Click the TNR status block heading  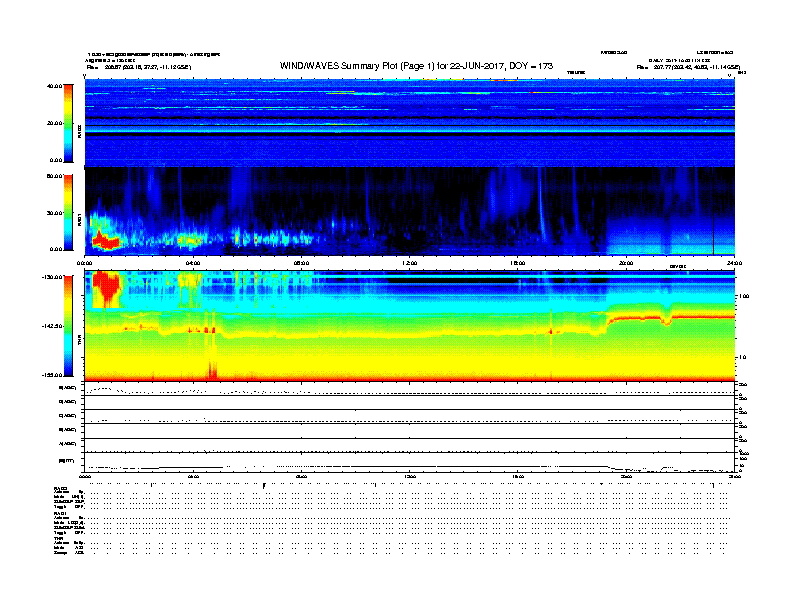pos(59,538)
